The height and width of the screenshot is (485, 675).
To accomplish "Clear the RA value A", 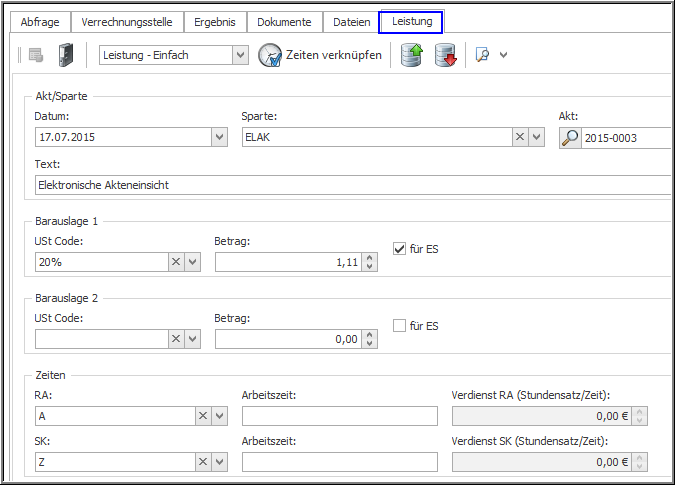I will 203,416.
